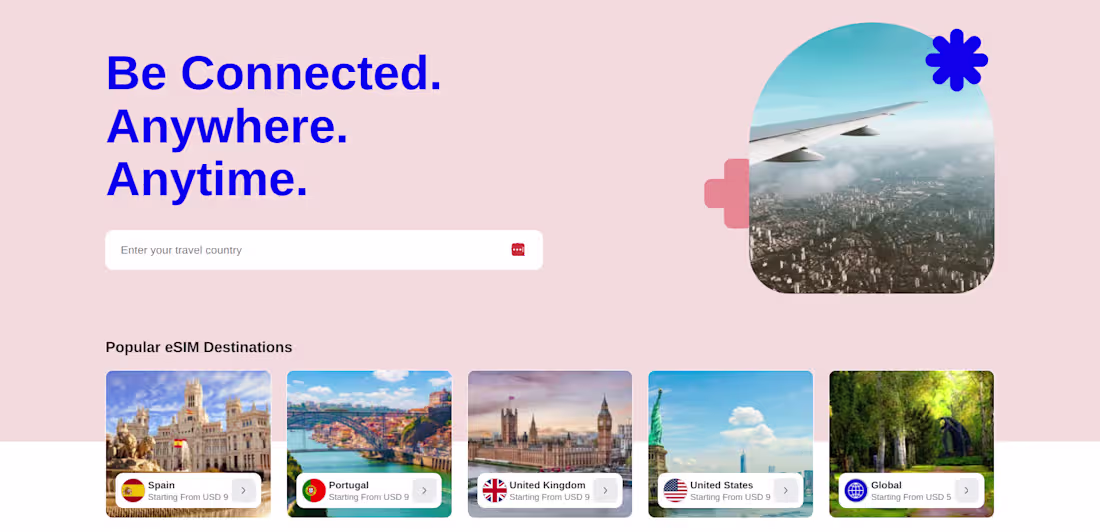
Task: Click the pink plus shape decoration
Action: (727, 193)
